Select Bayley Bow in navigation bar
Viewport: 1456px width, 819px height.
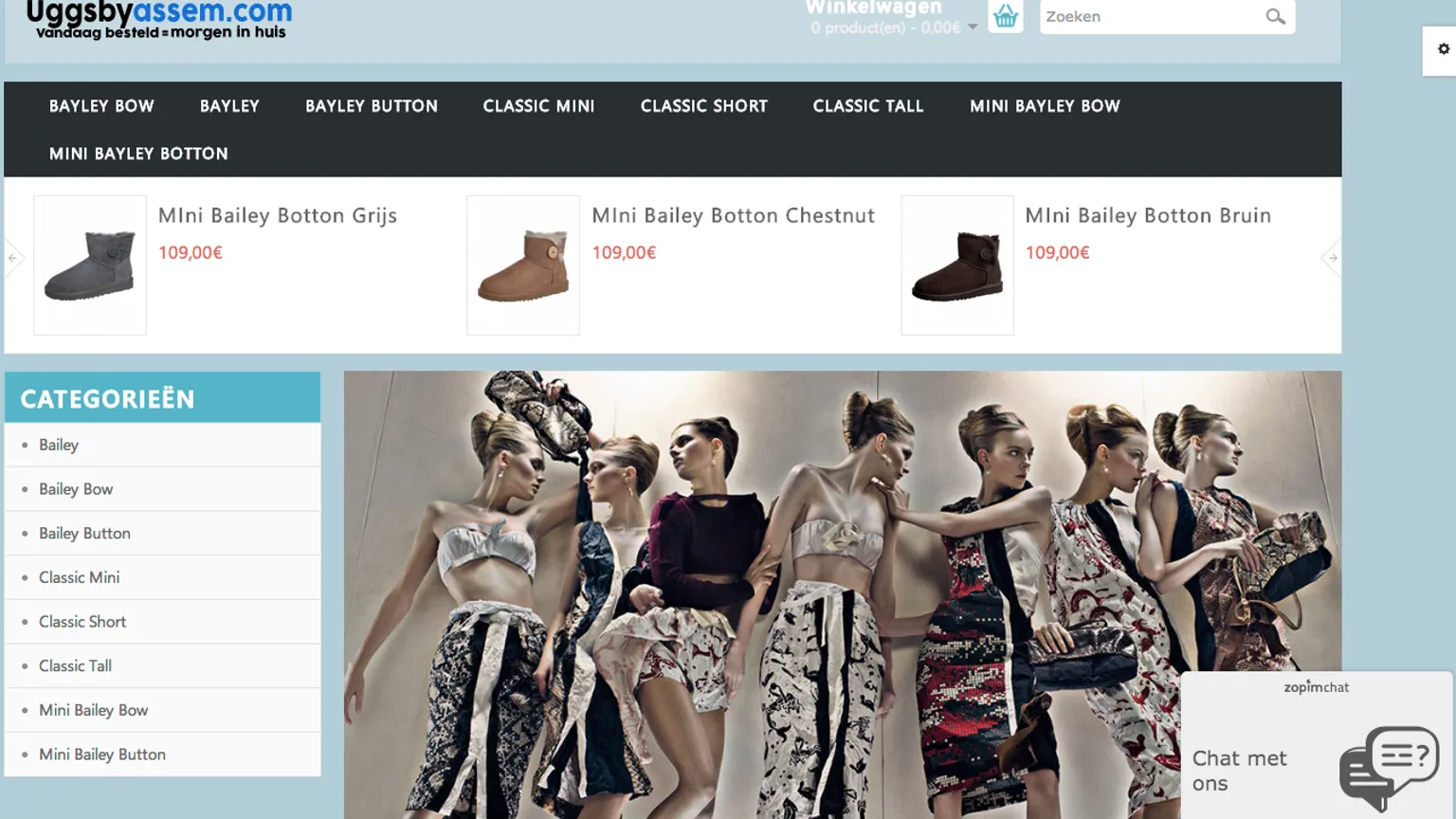[x=101, y=106]
